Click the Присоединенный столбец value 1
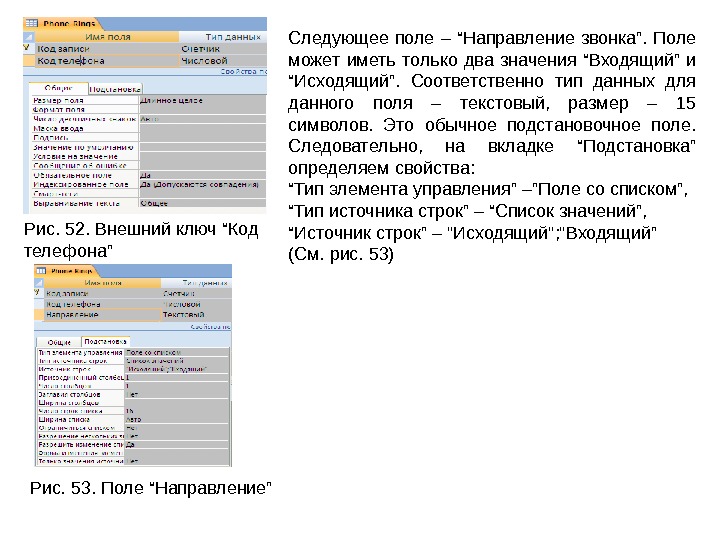This screenshot has height=540, width=720. pos(177,377)
